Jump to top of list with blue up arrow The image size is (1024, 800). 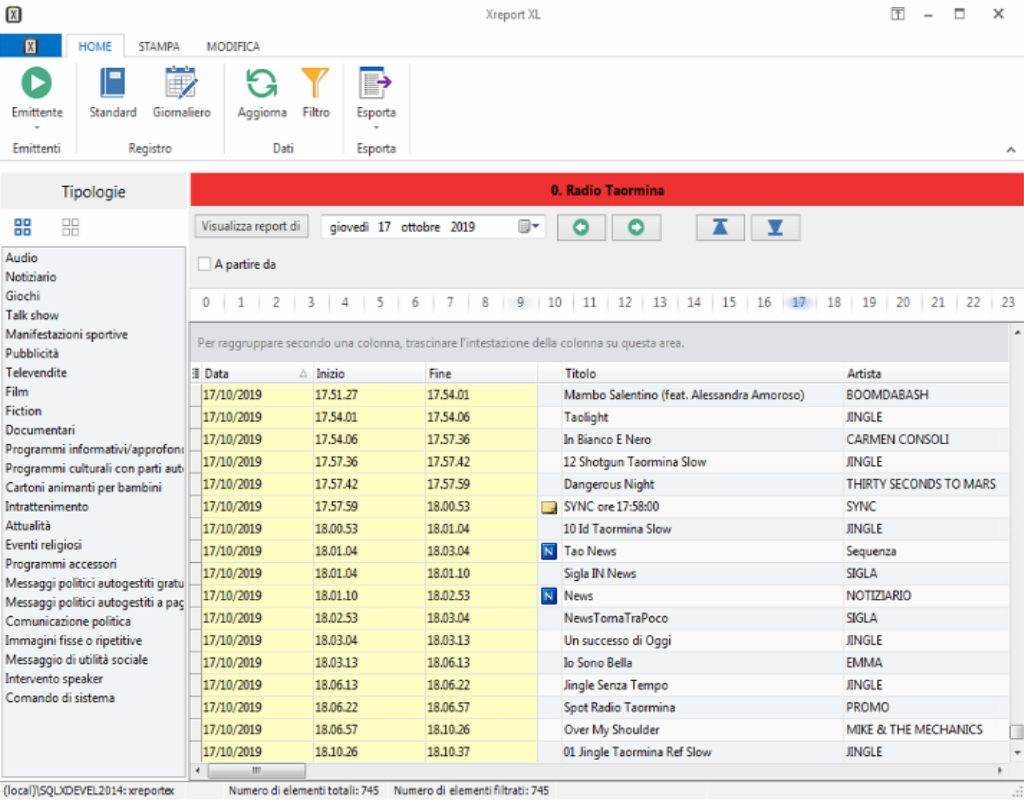pyautogui.click(x=720, y=227)
